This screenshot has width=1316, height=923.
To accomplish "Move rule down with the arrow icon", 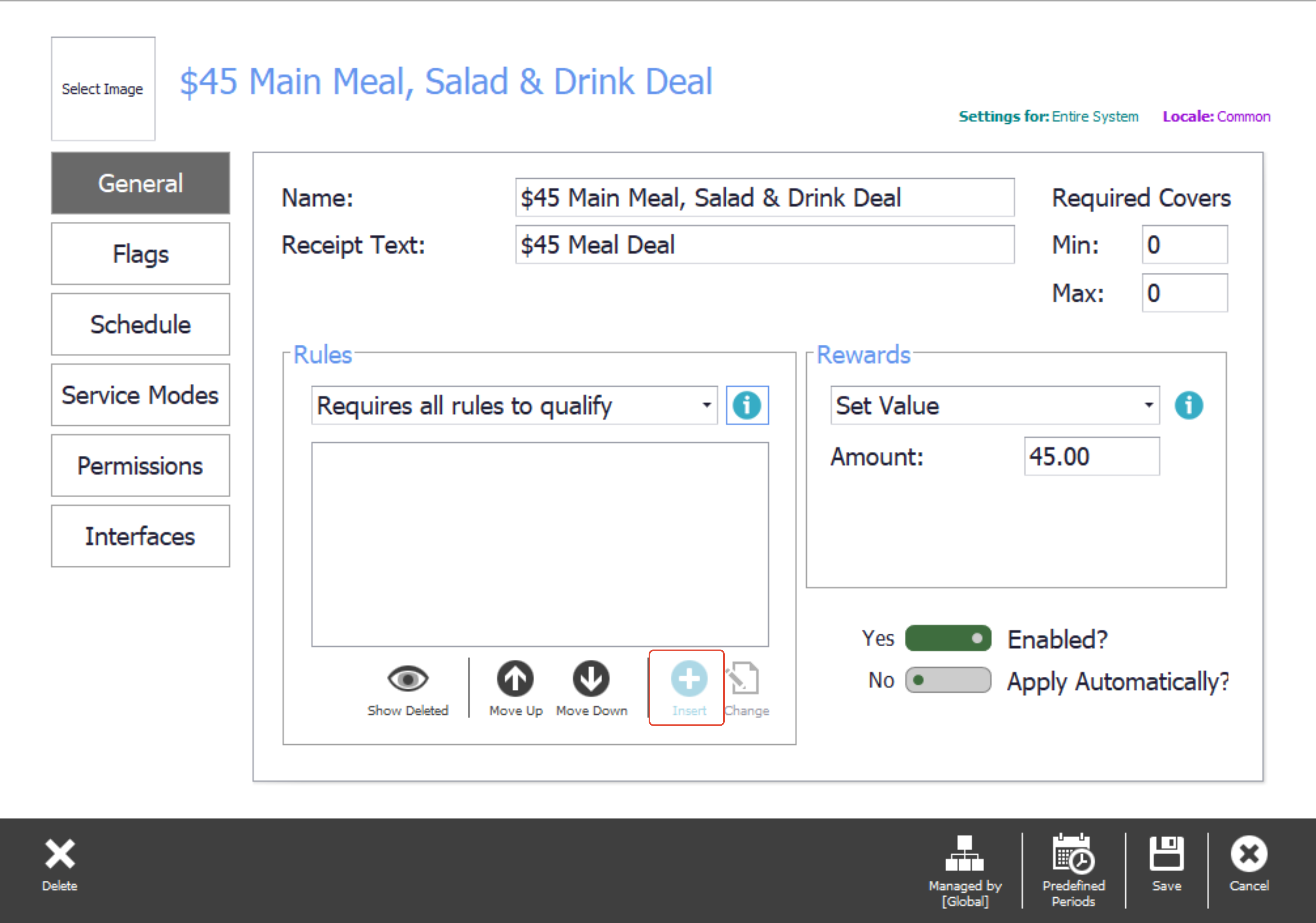I will (591, 678).
